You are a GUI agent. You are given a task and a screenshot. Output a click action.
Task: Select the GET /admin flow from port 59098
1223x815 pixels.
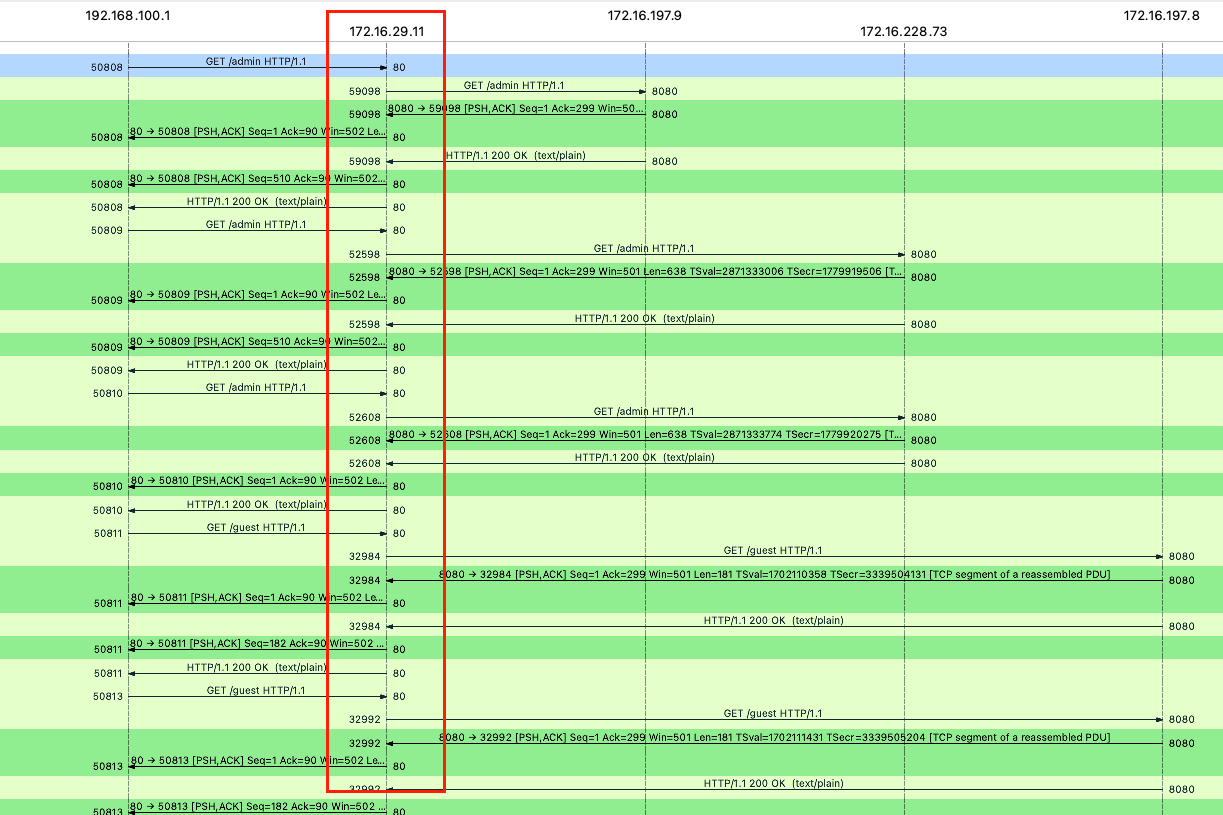pyautogui.click(x=514, y=86)
